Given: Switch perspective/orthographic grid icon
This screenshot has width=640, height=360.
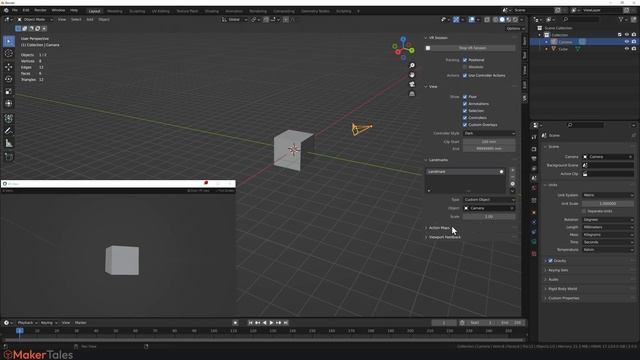Looking at the screenshot, I should [412, 94].
